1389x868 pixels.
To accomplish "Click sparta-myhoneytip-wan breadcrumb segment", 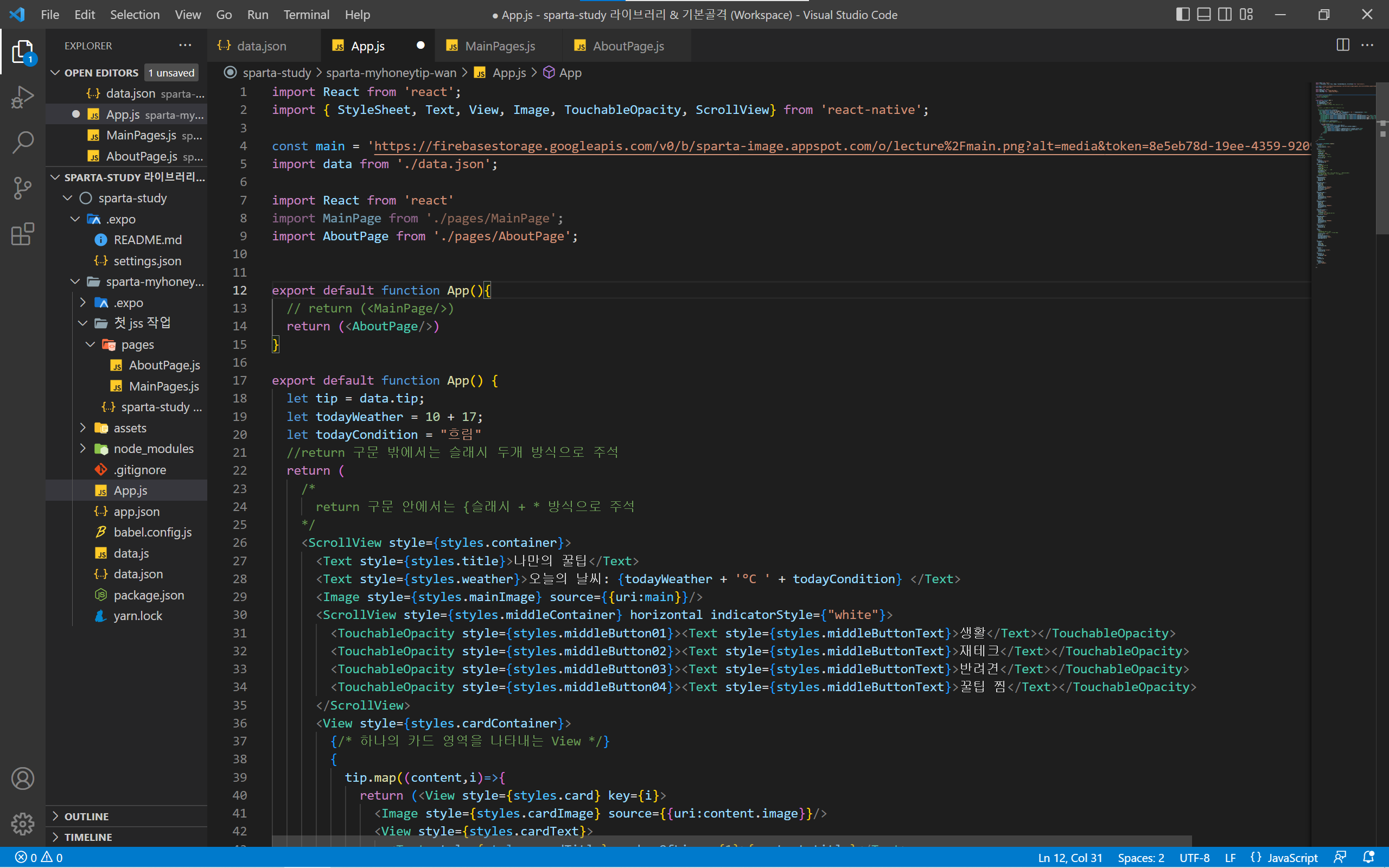I will 391,73.
